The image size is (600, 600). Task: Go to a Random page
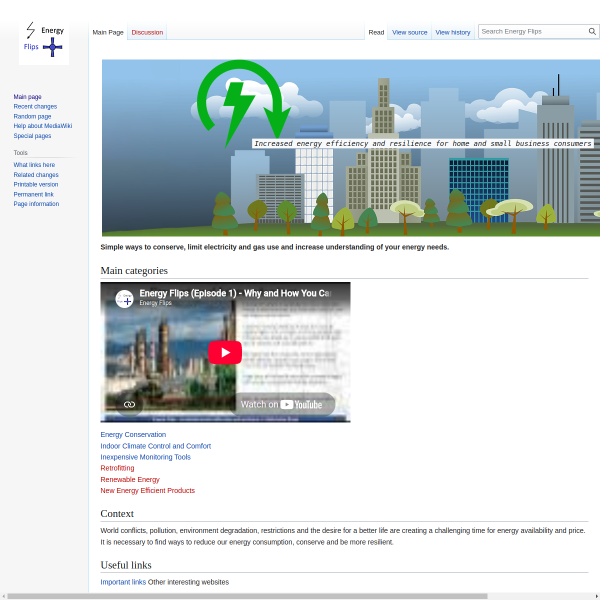[x=32, y=116]
